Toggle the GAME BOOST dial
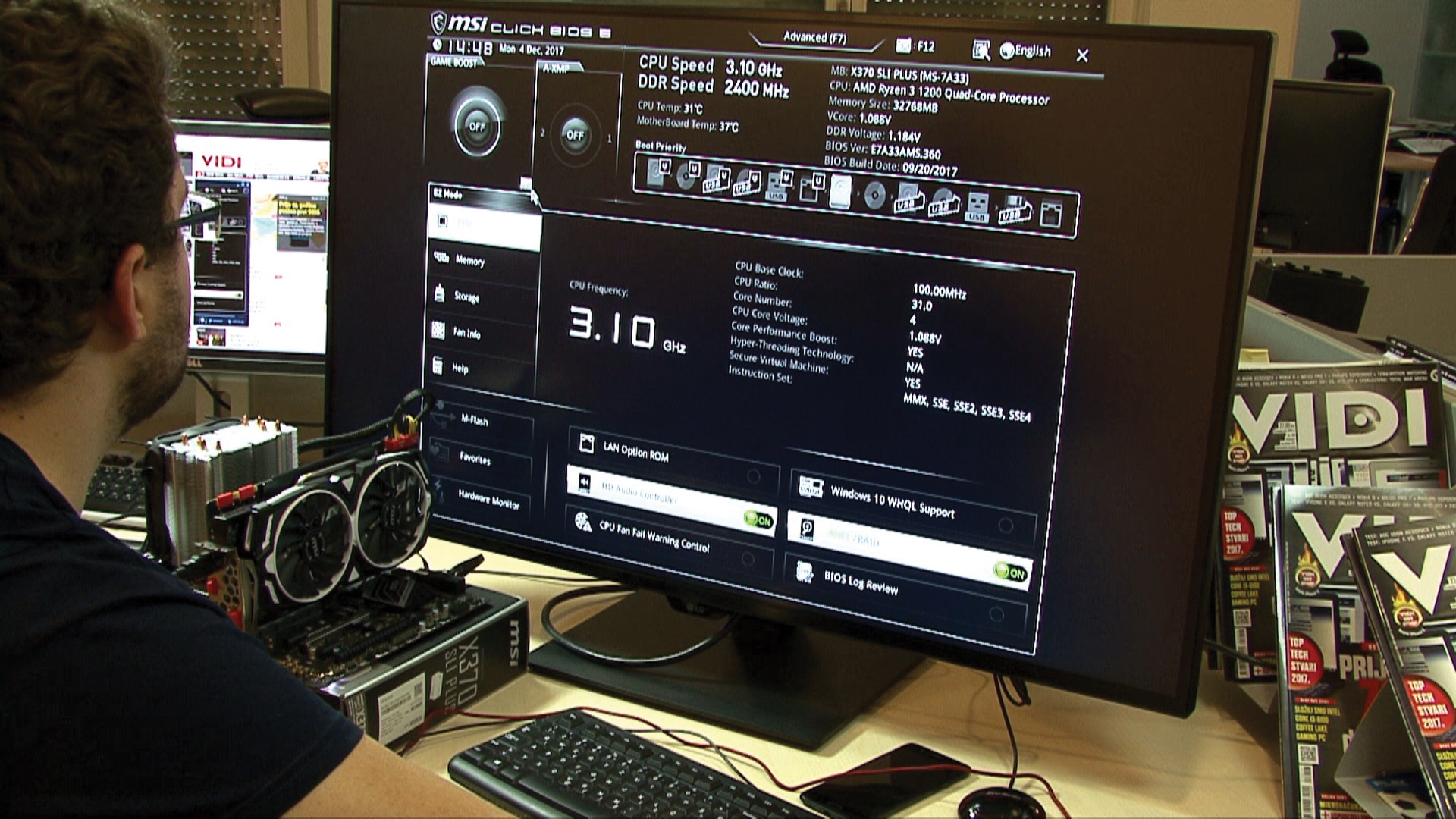Image resolution: width=1456 pixels, height=819 pixels. [477, 126]
